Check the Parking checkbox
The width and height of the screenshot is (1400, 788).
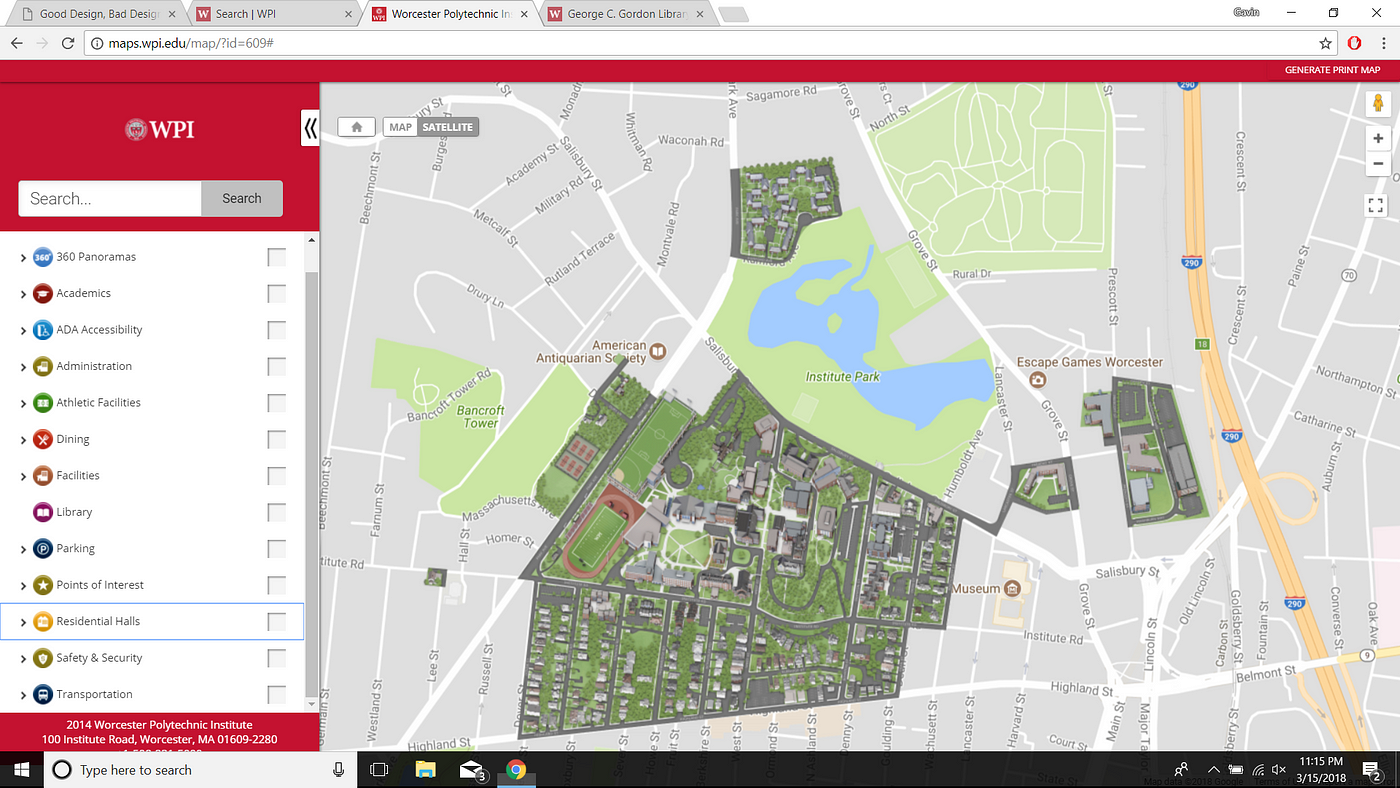(276, 550)
